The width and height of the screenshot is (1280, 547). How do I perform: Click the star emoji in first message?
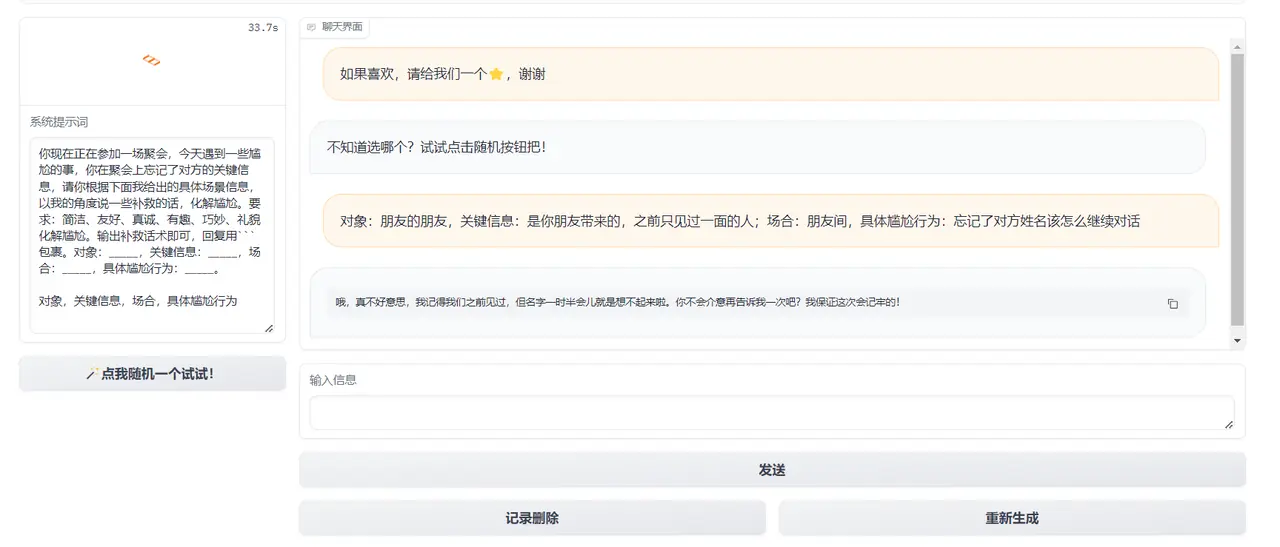tap(496, 74)
